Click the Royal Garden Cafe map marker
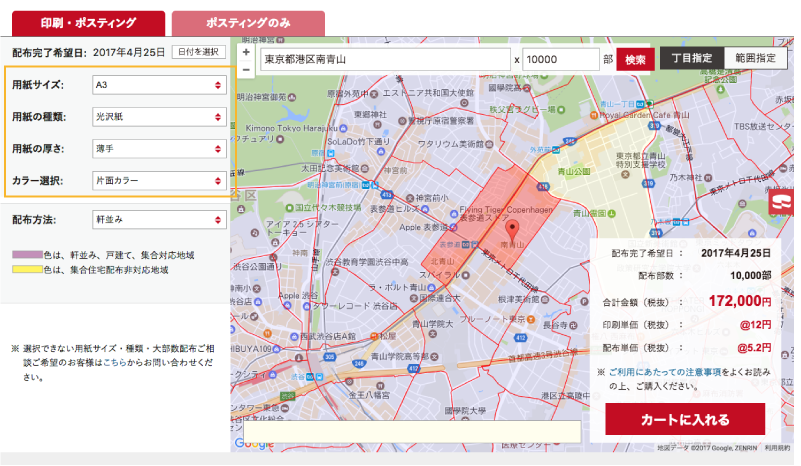Screen dimensions: 801x466 [x=592, y=115]
